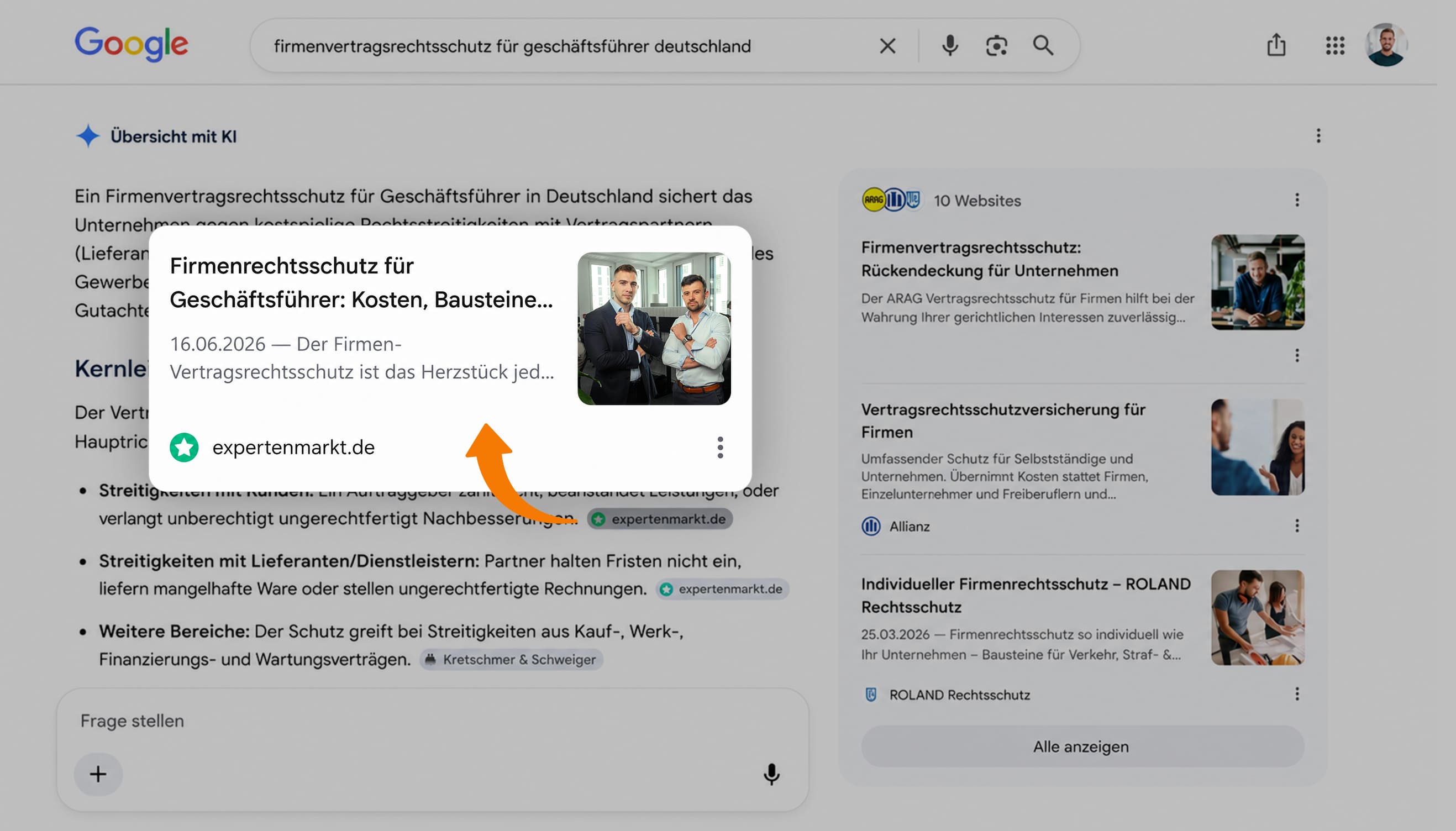Click expertenmarkt.de chip after Nachbesserungen
This screenshot has height=831, width=1456.
click(x=660, y=519)
